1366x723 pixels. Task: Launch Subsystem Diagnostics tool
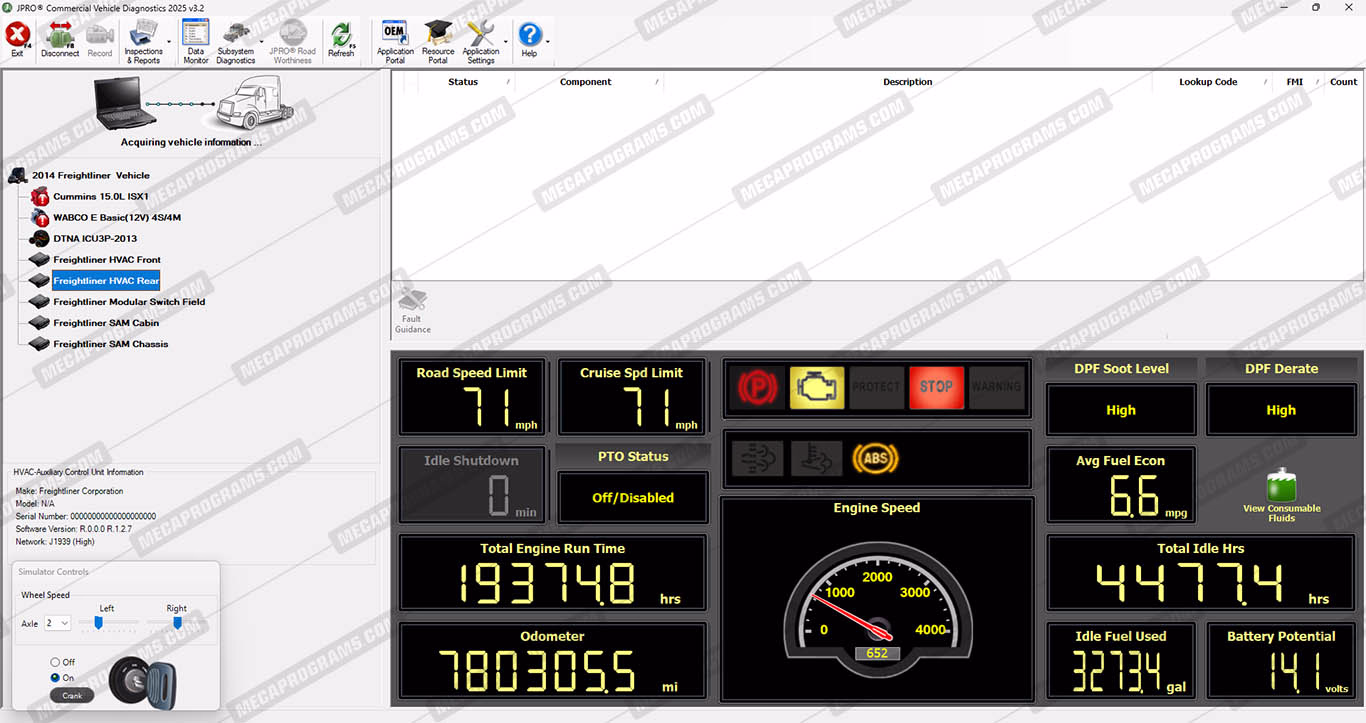[236, 40]
